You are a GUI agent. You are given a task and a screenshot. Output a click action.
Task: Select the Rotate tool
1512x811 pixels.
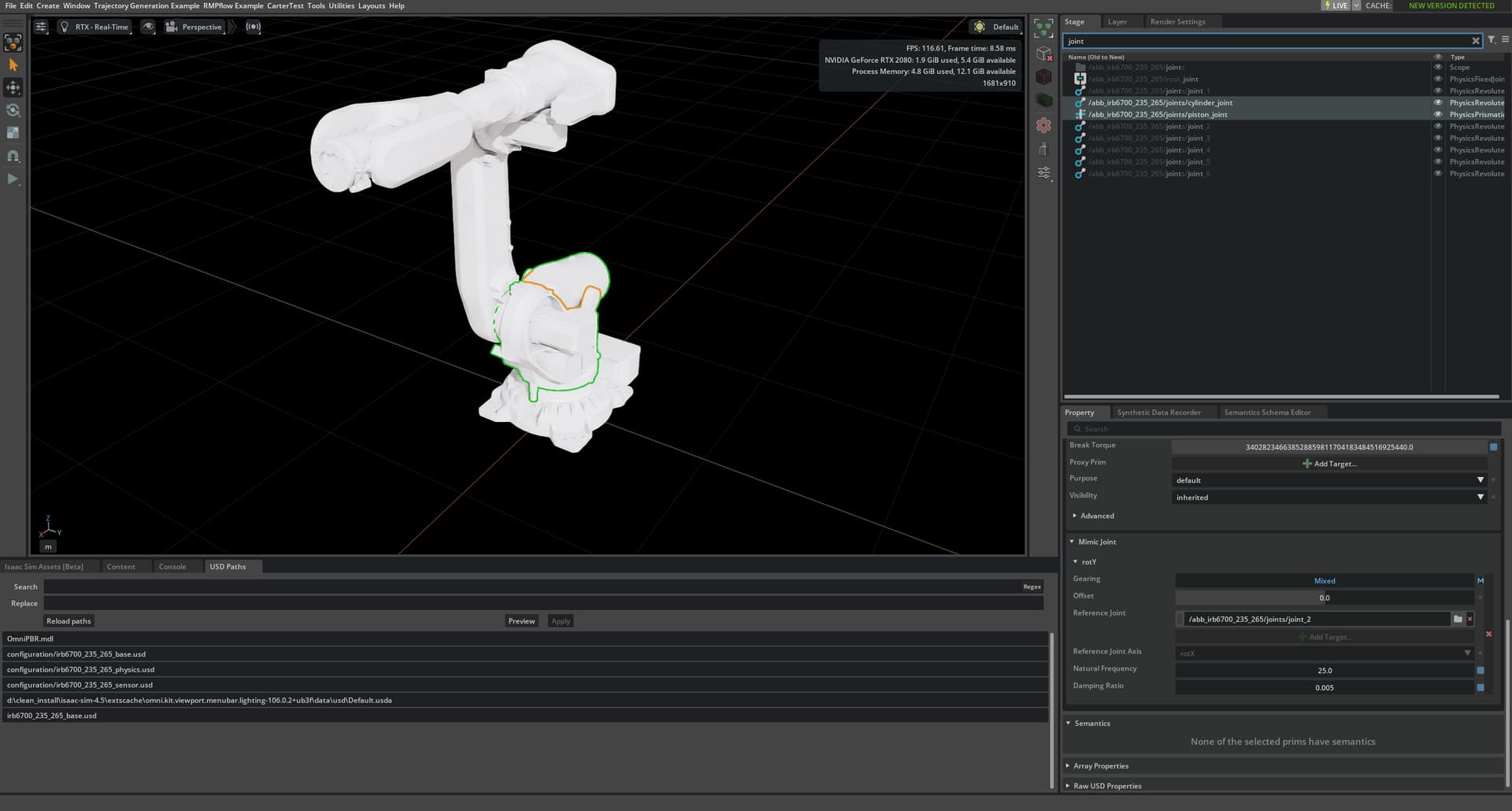[13, 110]
